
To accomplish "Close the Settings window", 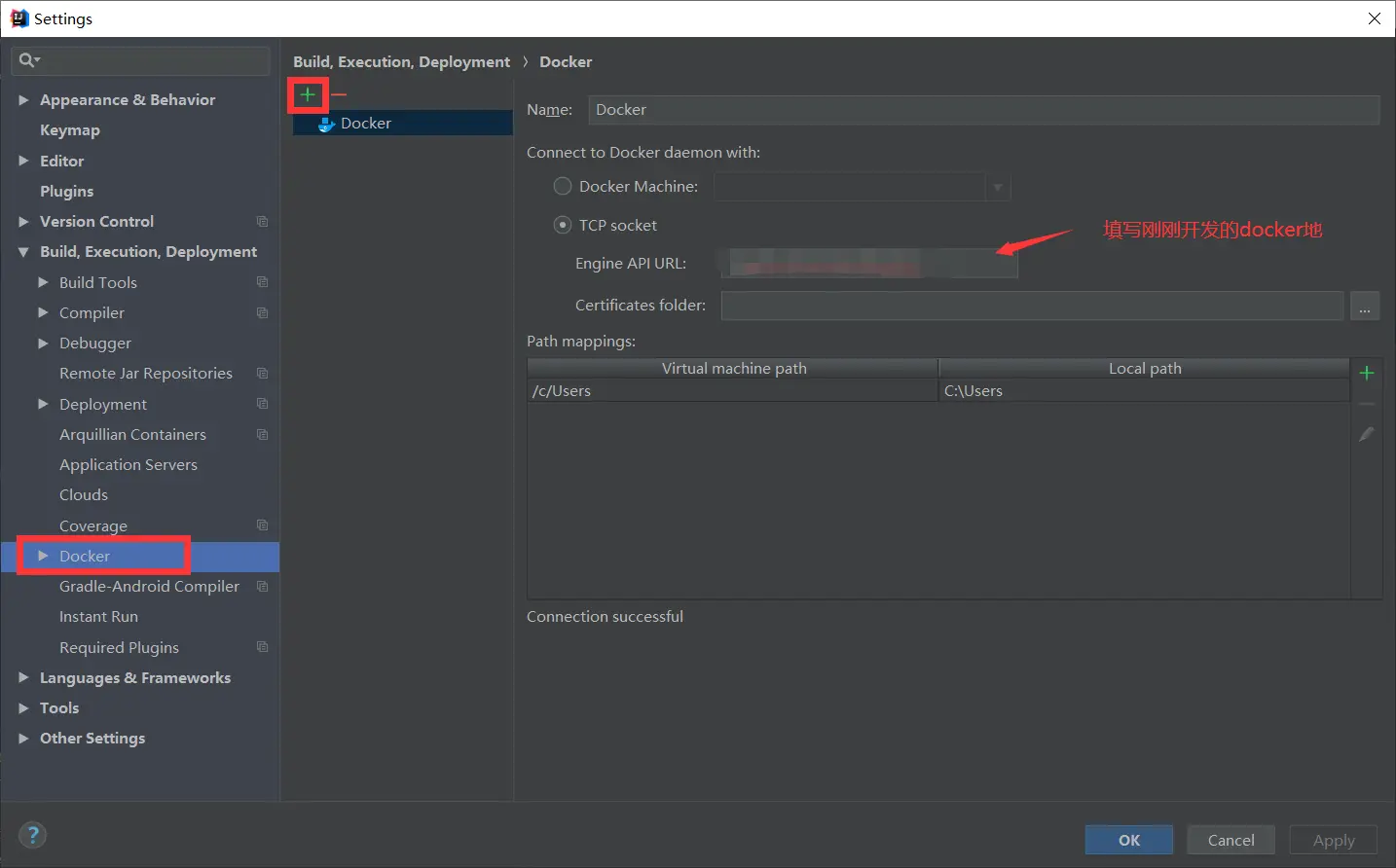I will (x=1375, y=18).
